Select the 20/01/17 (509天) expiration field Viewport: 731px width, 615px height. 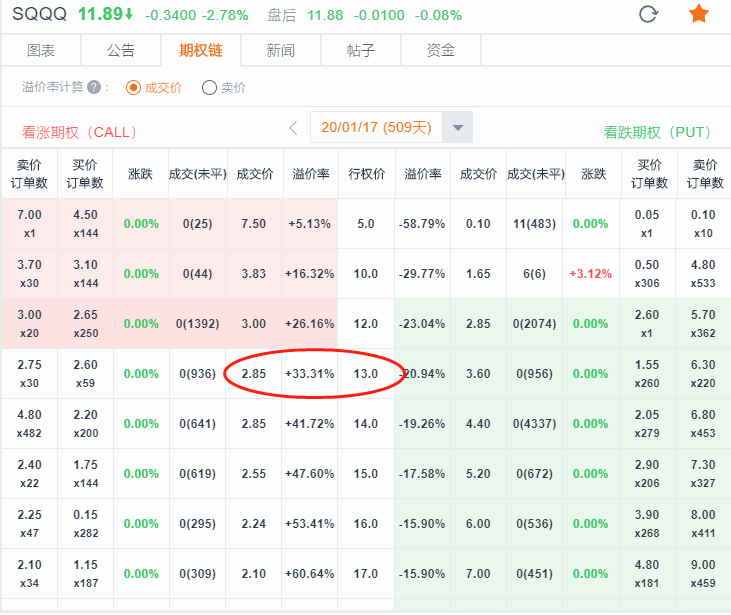coord(376,127)
